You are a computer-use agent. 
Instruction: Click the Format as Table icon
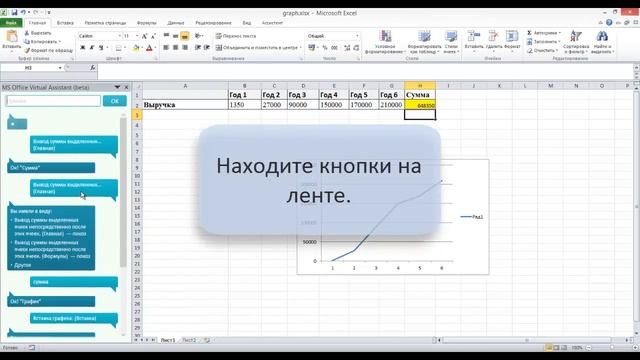[424, 36]
